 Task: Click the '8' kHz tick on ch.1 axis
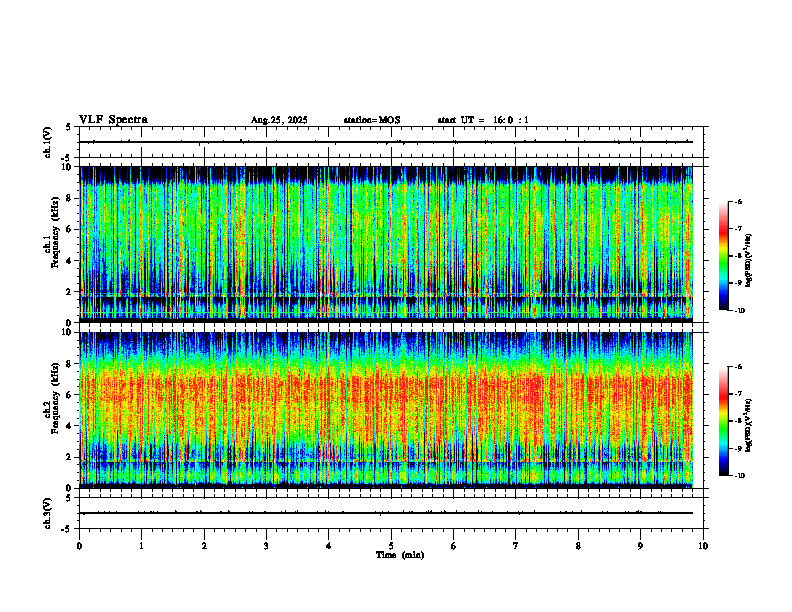tap(70, 198)
